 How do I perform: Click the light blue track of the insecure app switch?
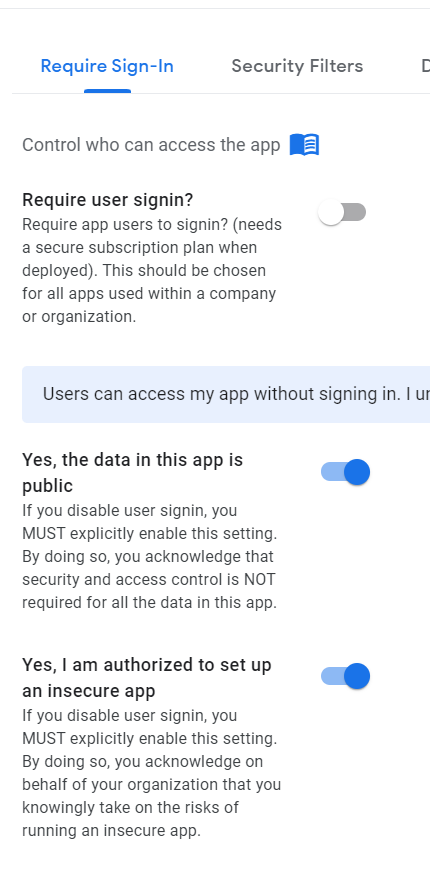coord(332,676)
